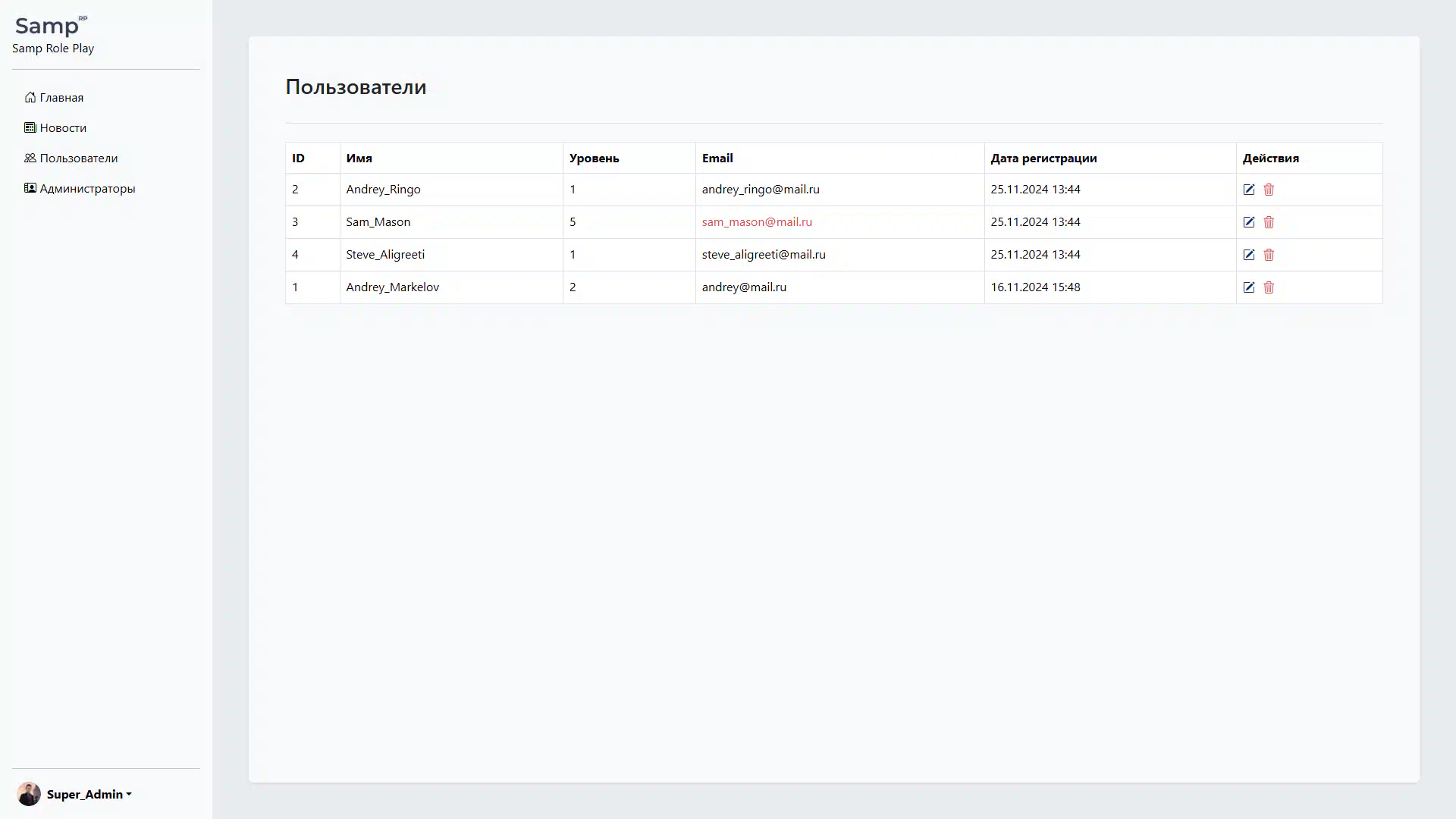The image size is (1456, 819).
Task: Edit user Andrey_Ringo with pencil icon
Action: (1249, 190)
